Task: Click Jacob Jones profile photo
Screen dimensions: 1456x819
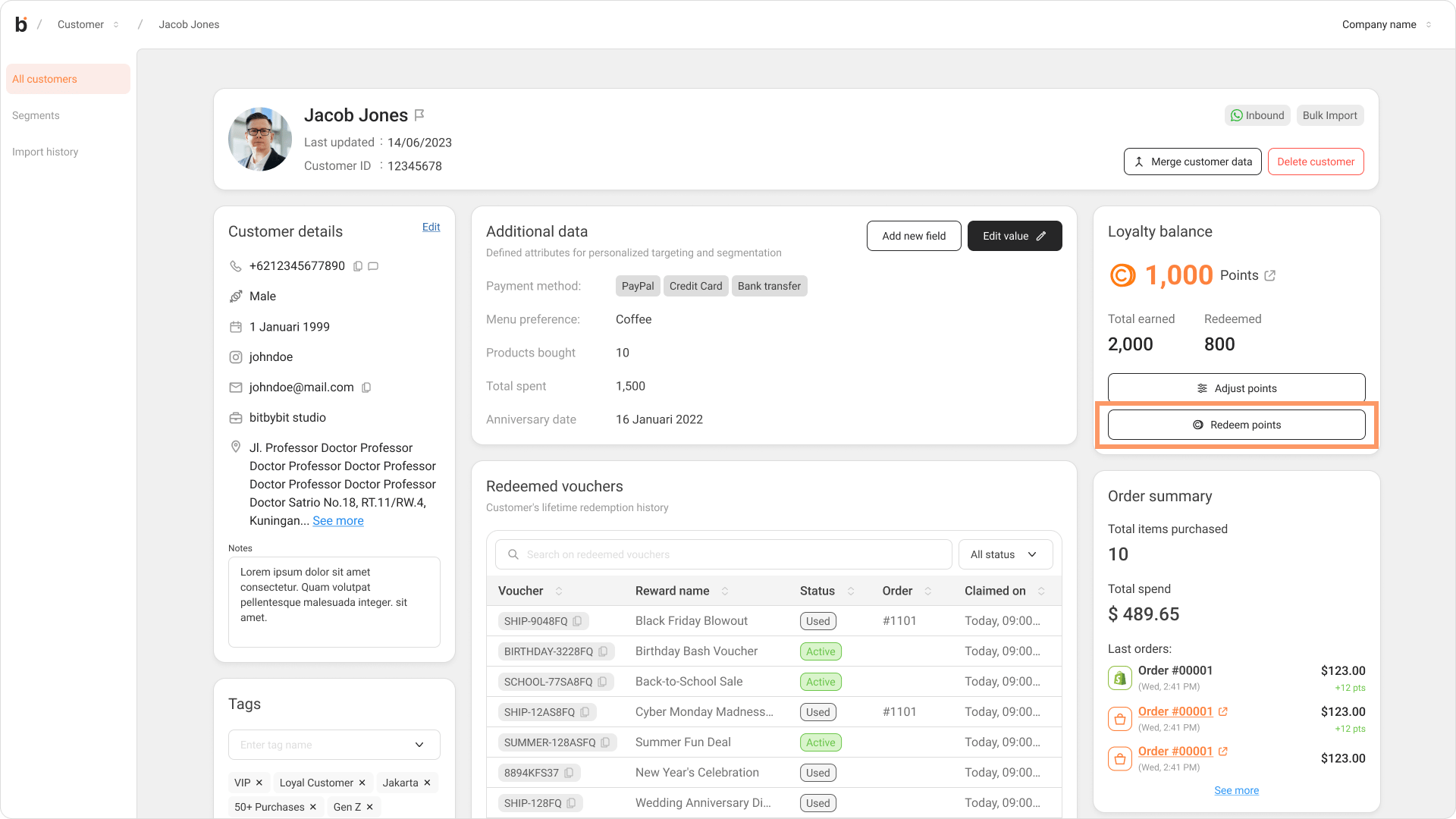Action: 260,139
